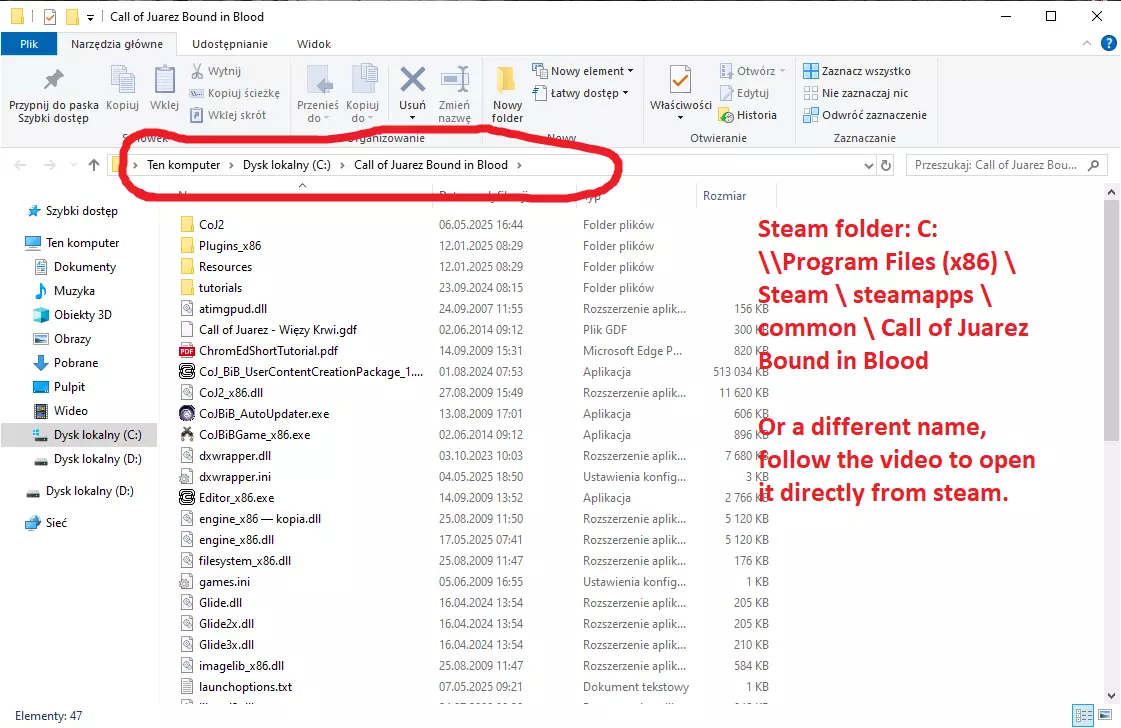Open the Plik menu tab

click(x=29, y=44)
